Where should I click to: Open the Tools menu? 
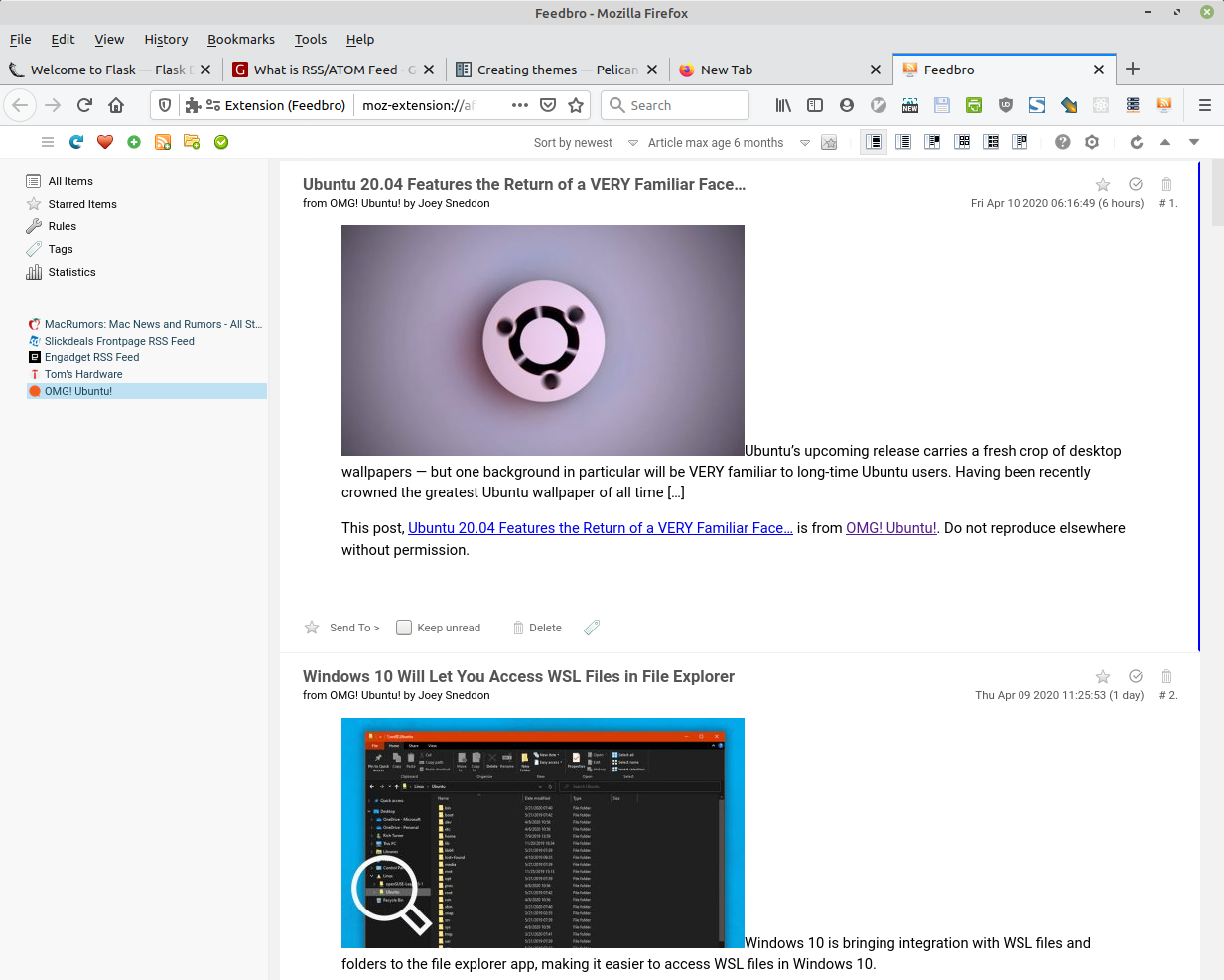coord(311,39)
